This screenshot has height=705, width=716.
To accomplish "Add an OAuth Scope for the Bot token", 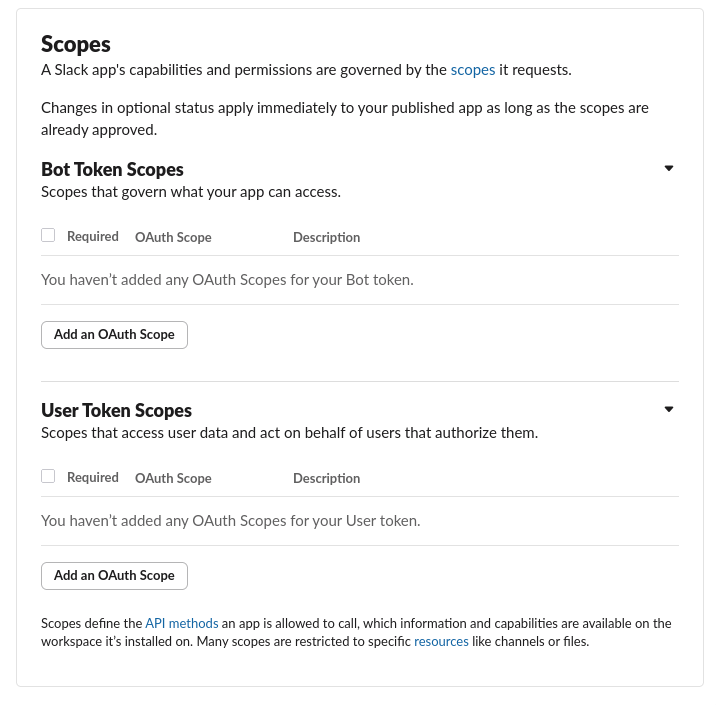I will pos(114,335).
